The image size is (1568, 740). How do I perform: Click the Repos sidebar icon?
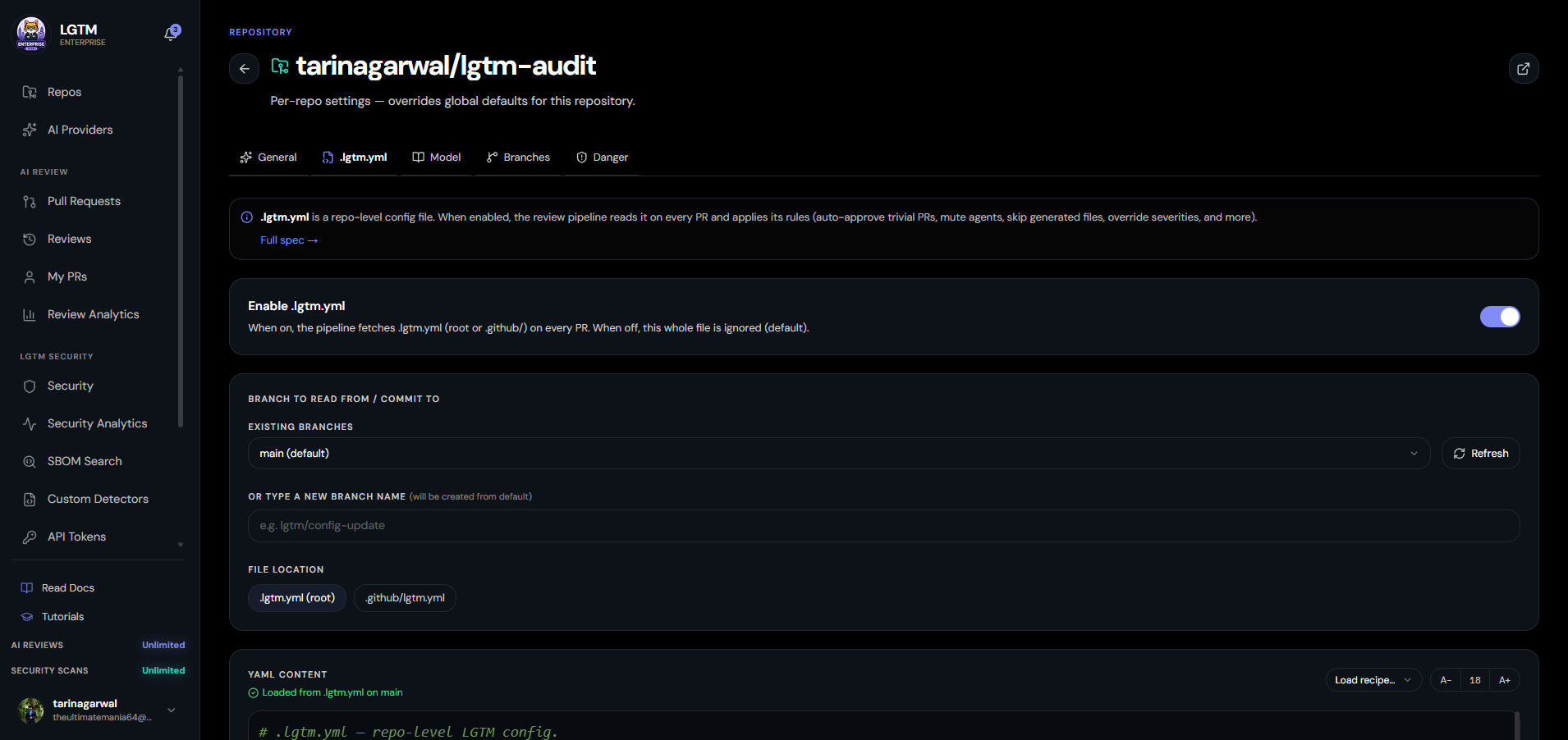pos(30,92)
